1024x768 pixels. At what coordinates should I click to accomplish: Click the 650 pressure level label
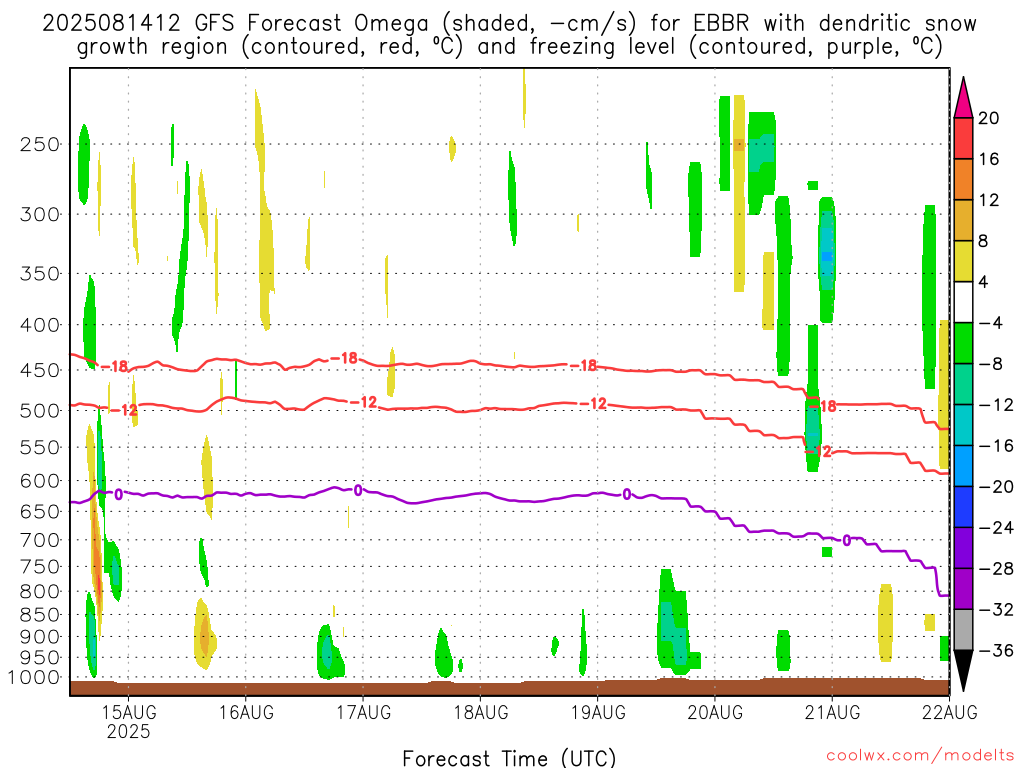click(x=40, y=511)
